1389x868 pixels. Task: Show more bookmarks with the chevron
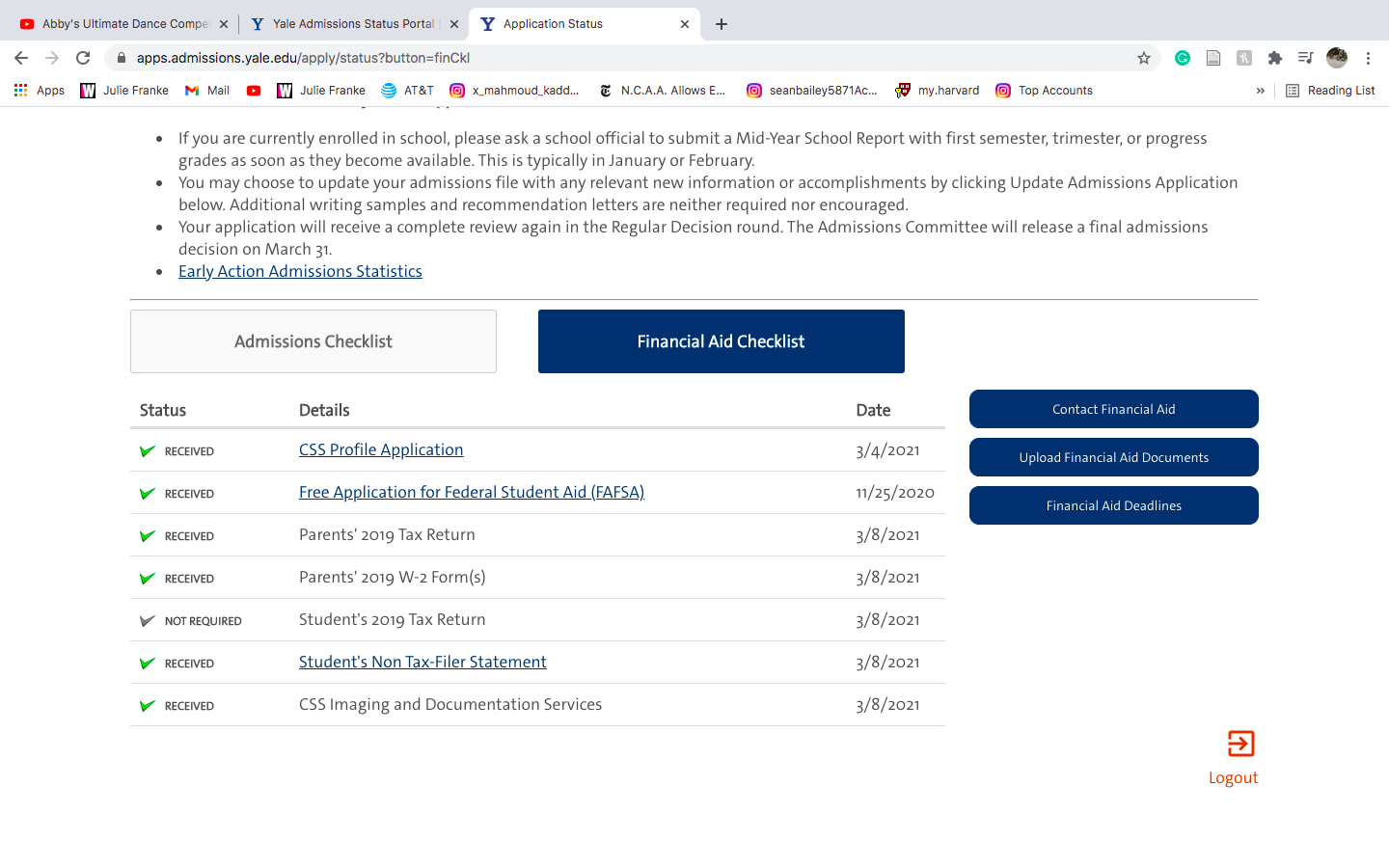(1261, 91)
